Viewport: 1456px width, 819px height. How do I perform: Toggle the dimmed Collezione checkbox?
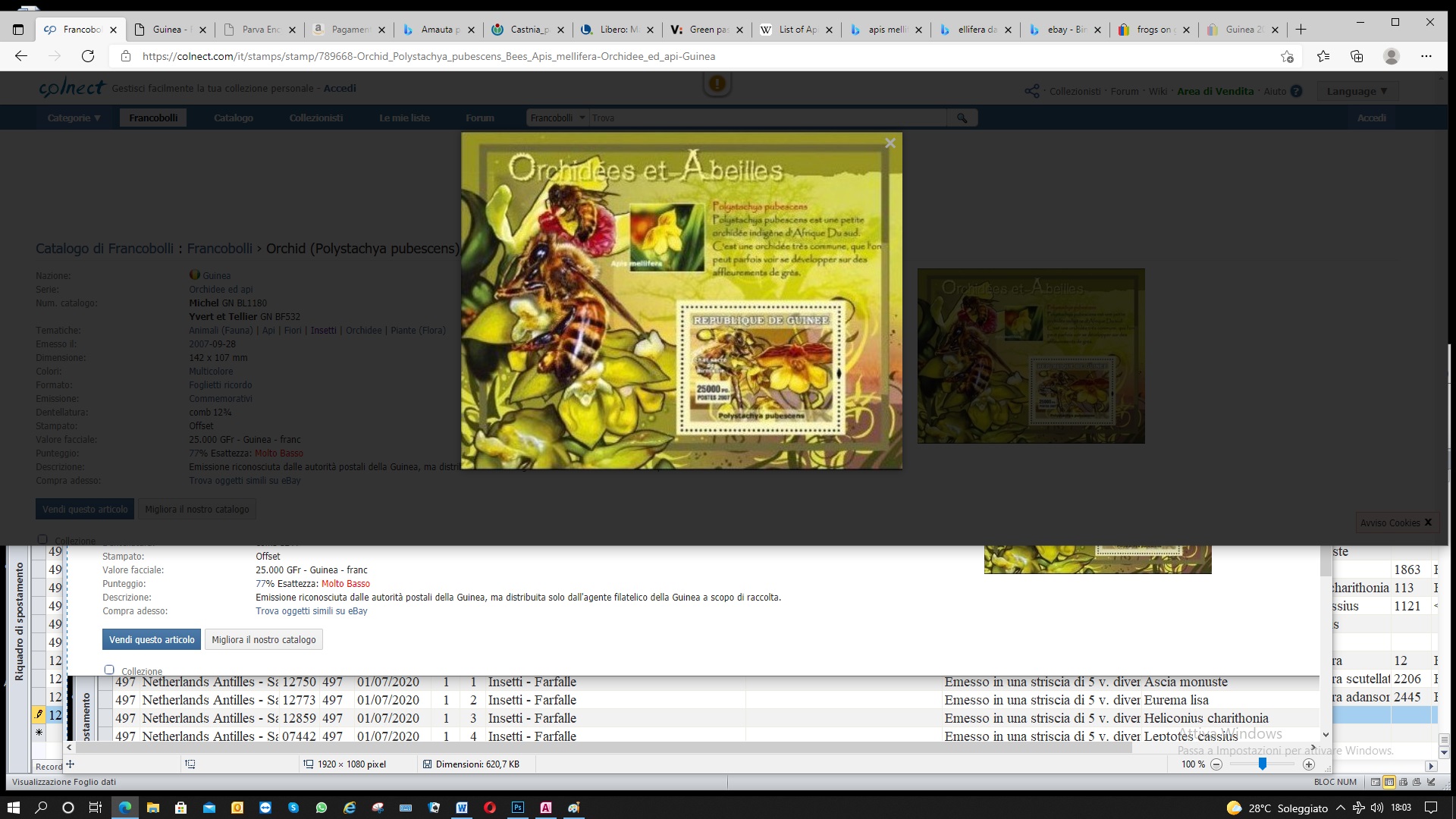coord(42,539)
